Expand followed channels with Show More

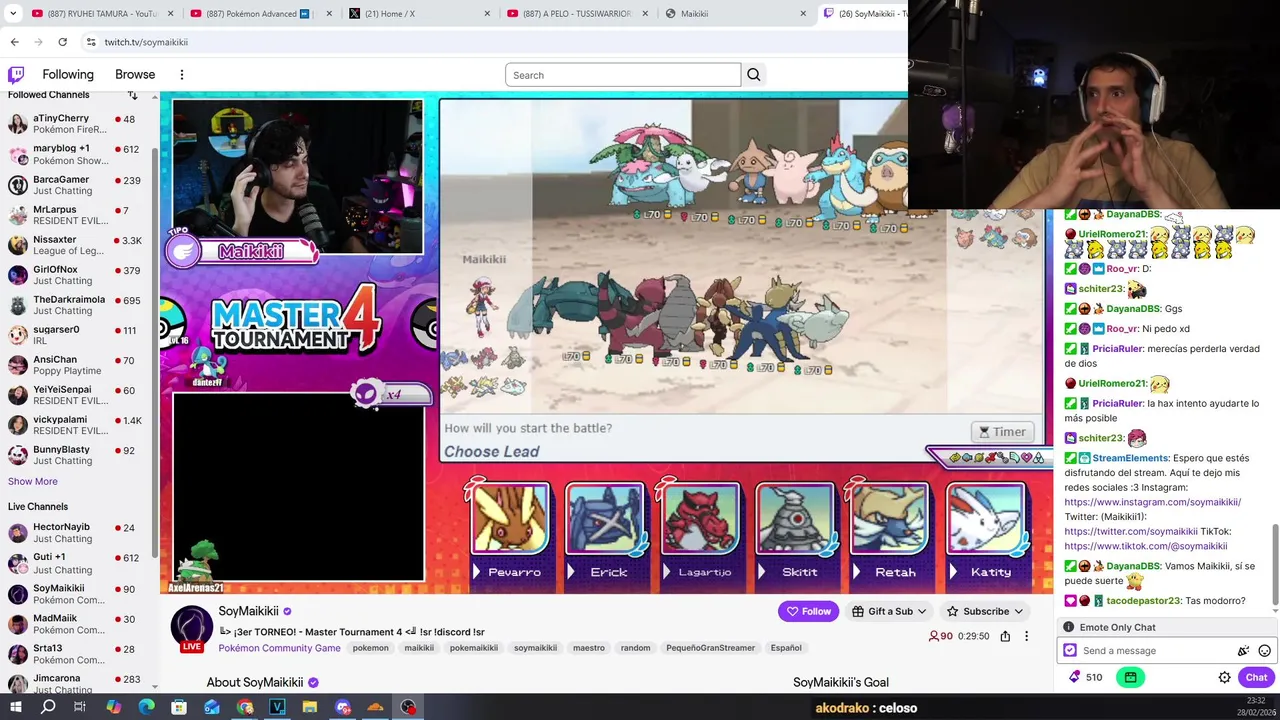pyautogui.click(x=33, y=481)
